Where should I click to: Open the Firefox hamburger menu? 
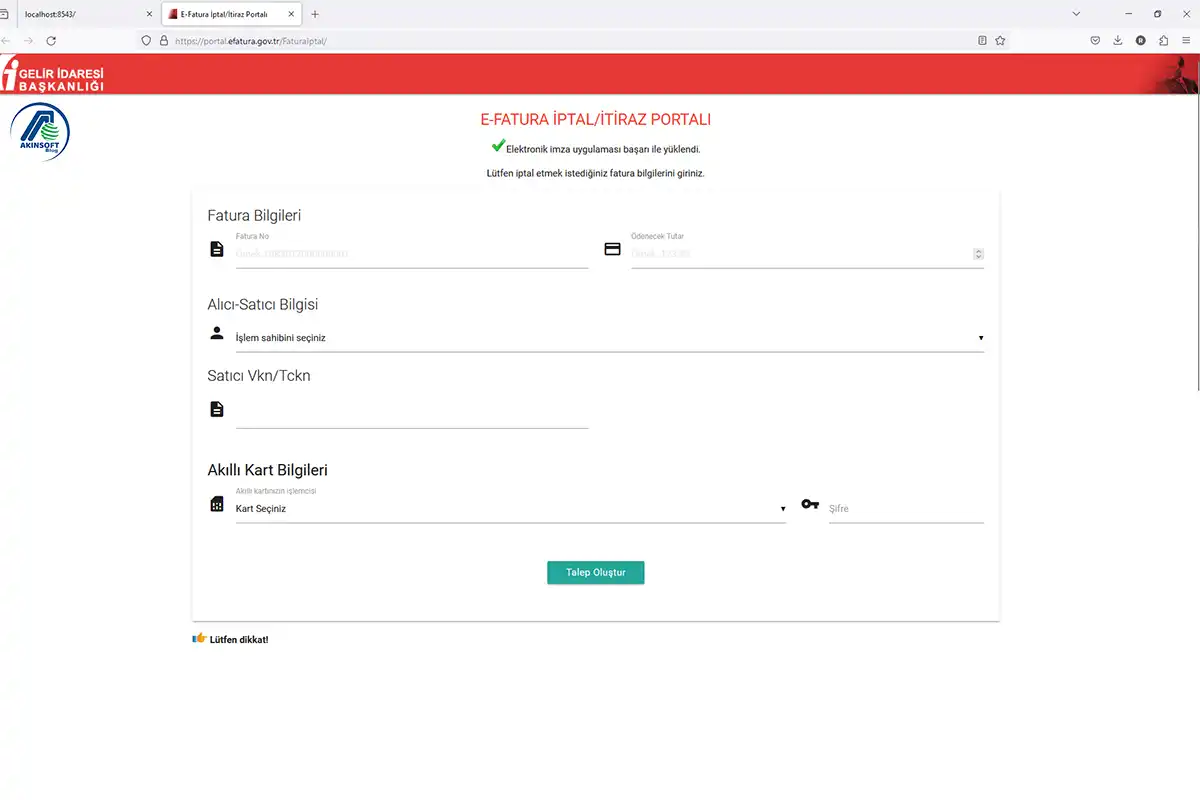click(1187, 41)
